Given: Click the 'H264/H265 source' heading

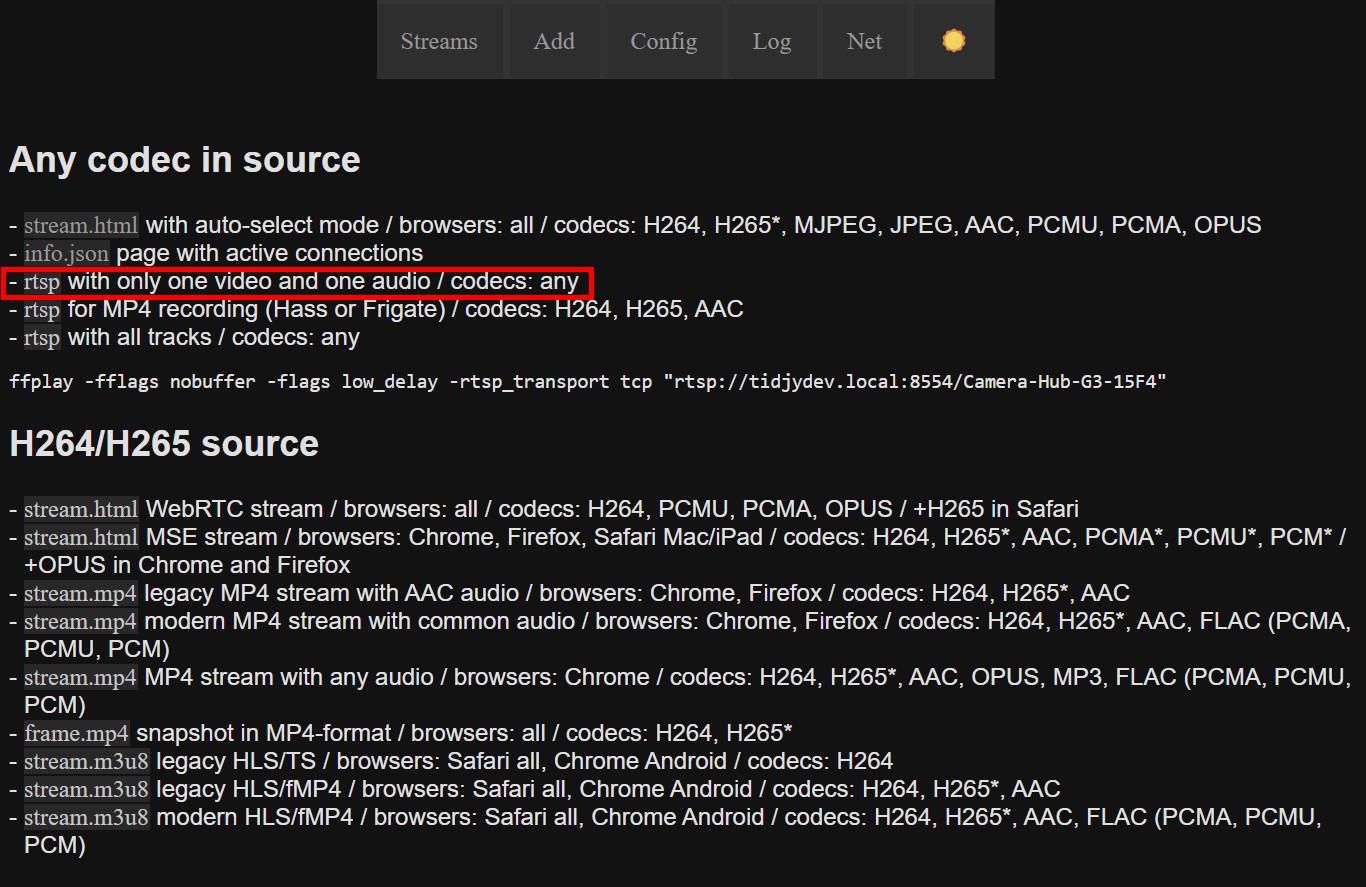Looking at the screenshot, I should 164,444.
